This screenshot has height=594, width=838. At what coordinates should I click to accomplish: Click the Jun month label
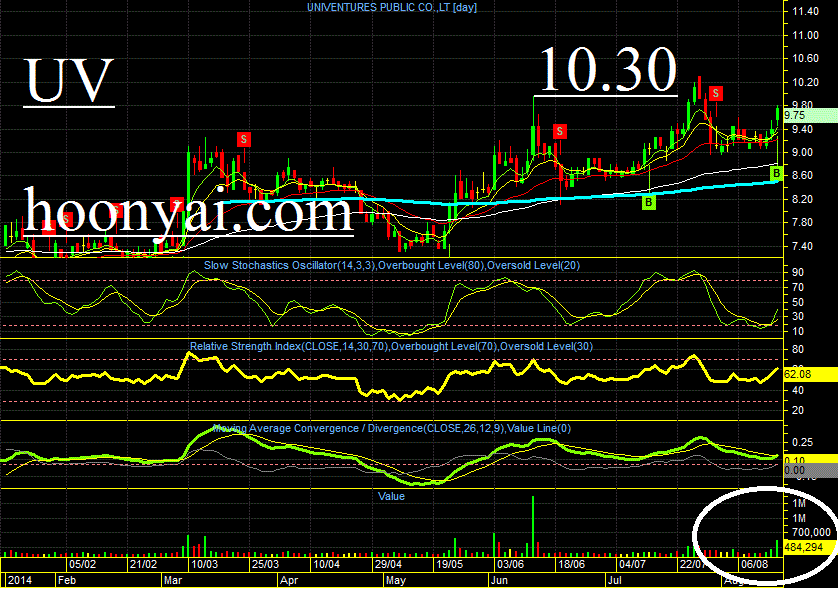[499, 581]
